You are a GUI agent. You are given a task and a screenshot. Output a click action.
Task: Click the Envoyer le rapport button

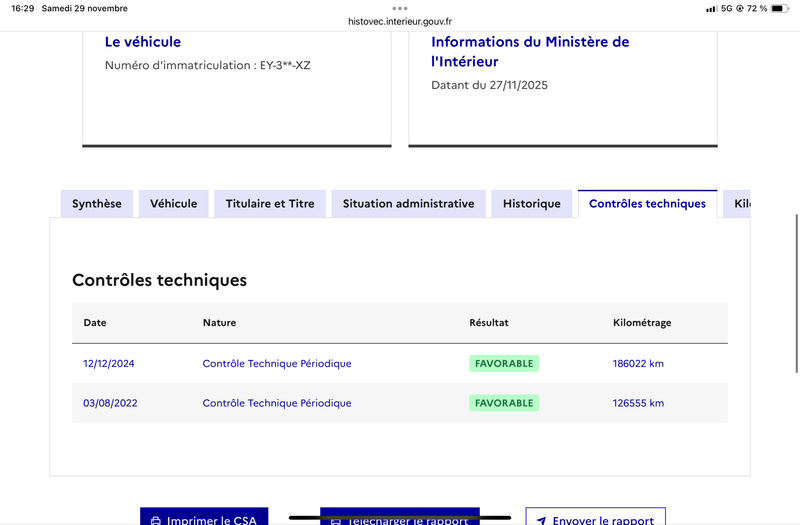pos(595,519)
